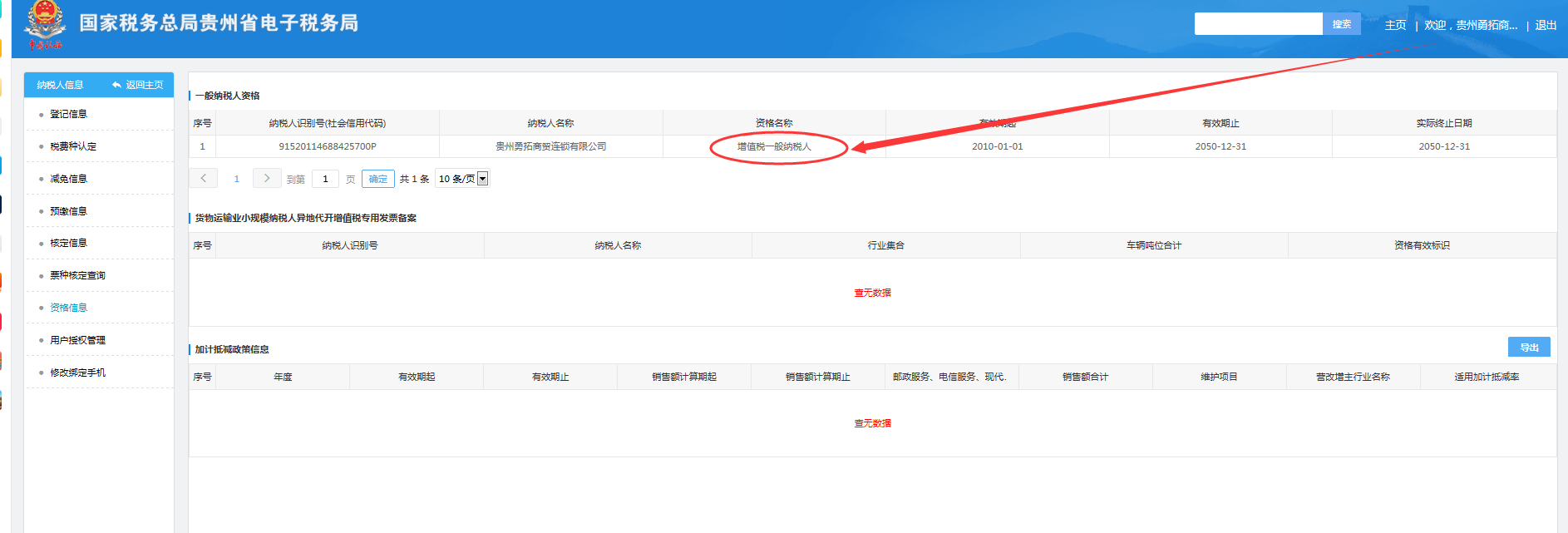
Task: Click the 返回主页 return arrow icon
Action: click(x=116, y=85)
